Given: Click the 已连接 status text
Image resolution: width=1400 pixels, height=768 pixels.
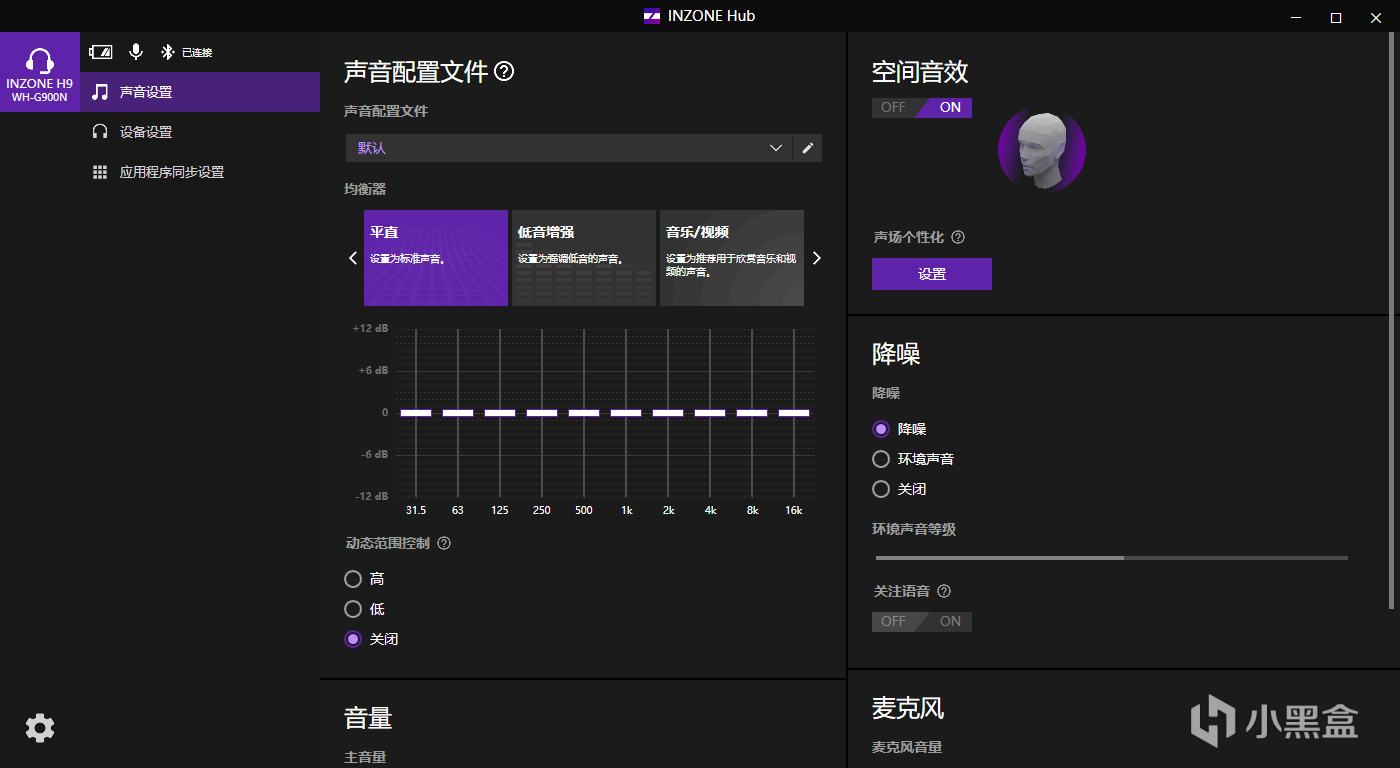Looking at the screenshot, I should (197, 52).
